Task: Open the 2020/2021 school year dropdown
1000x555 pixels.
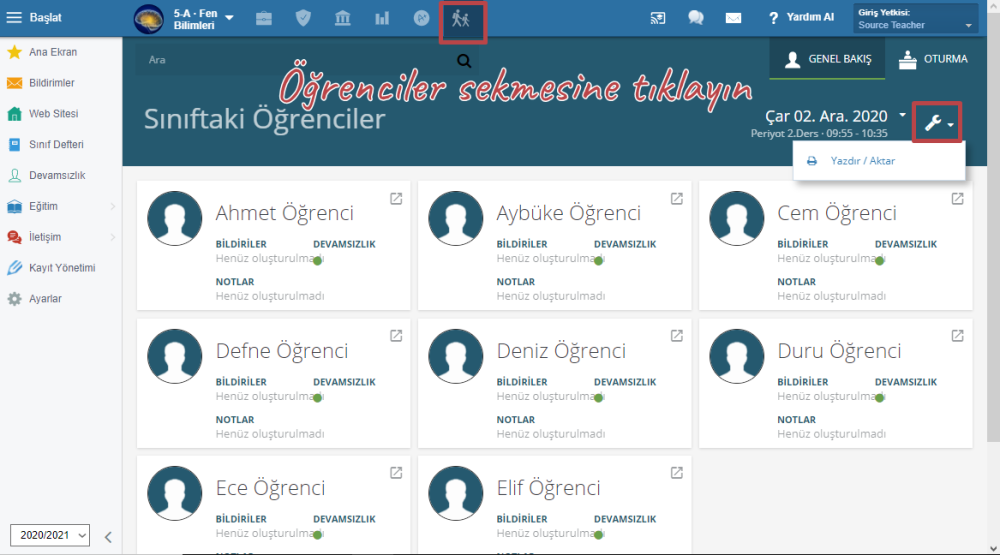Action: pos(50,535)
